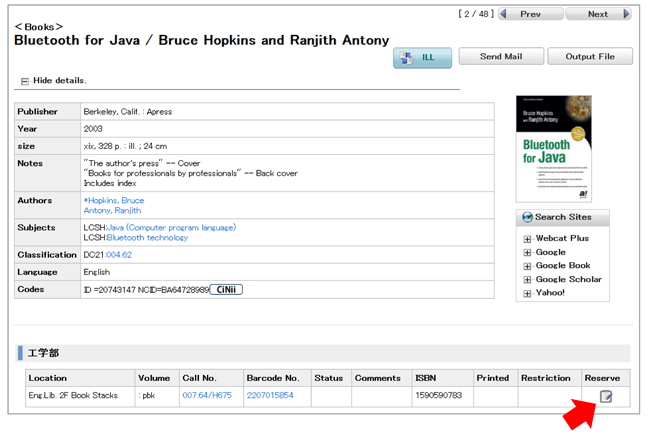The image size is (648, 436).
Task: Open author link Antony, Ranjith
Action: pyautogui.click(x=112, y=210)
